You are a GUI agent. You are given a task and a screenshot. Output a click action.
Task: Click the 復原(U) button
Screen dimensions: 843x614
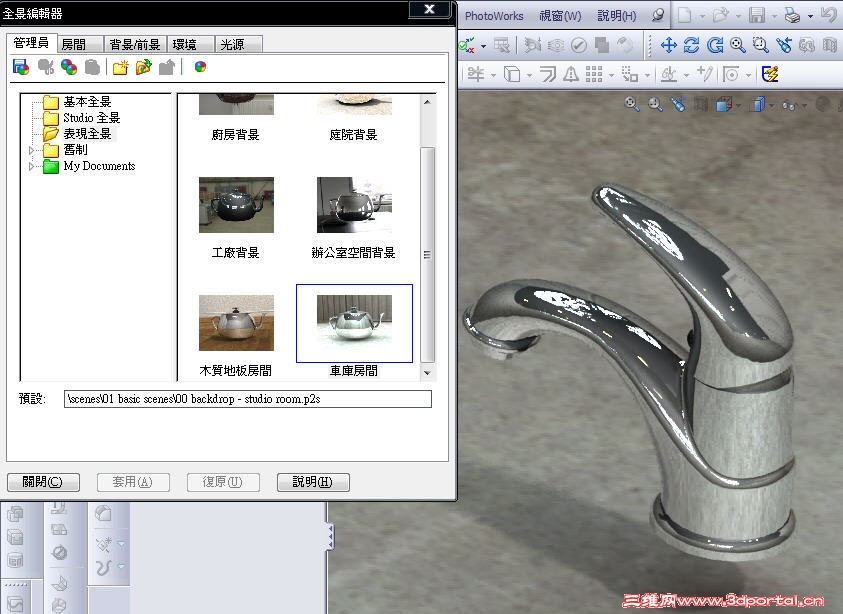223,482
